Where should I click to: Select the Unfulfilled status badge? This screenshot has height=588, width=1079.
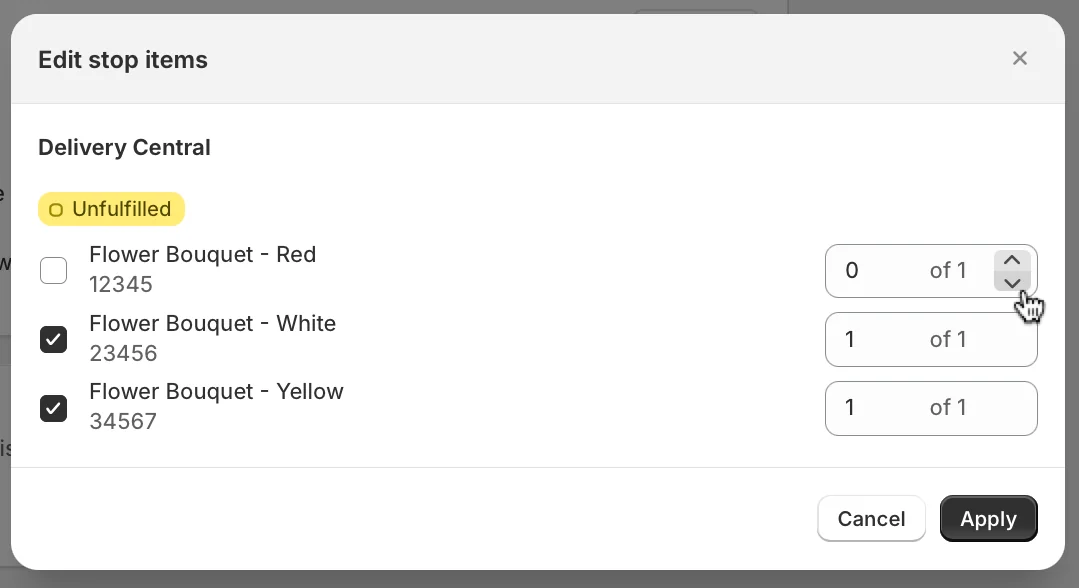(x=111, y=209)
